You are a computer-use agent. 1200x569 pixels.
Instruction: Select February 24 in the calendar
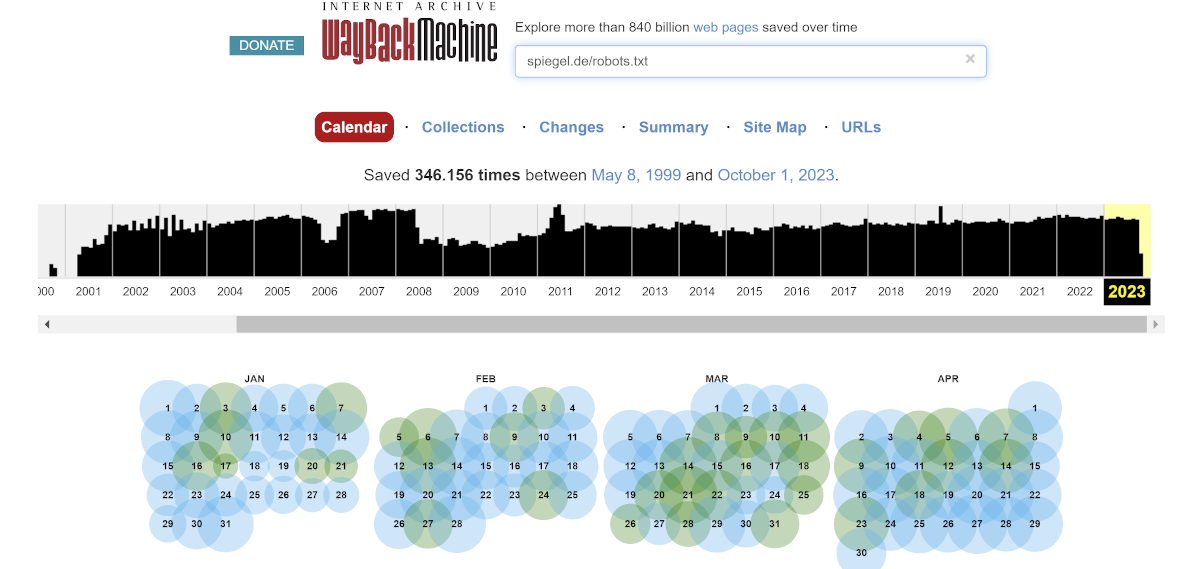[x=543, y=495]
